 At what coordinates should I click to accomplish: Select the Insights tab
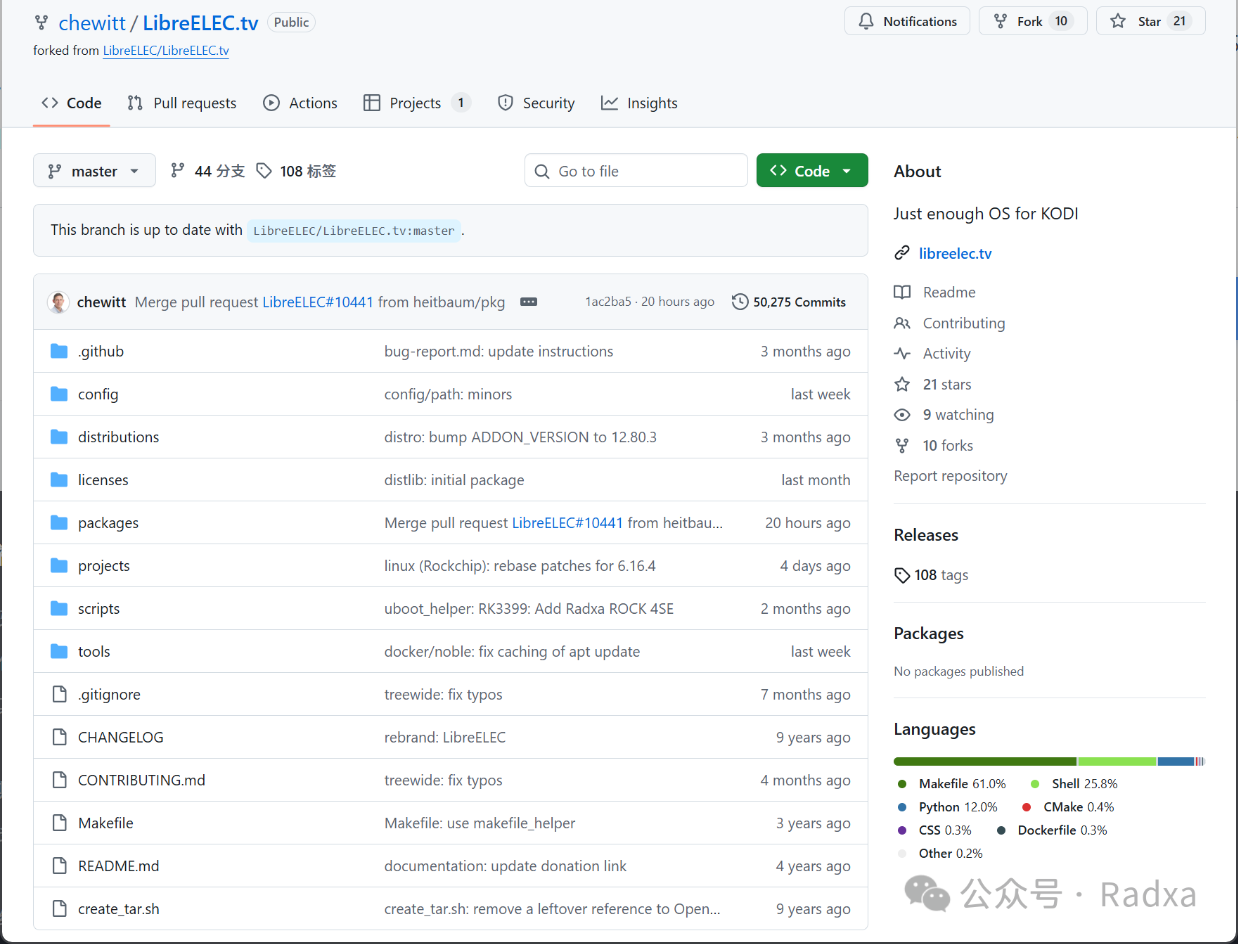639,103
